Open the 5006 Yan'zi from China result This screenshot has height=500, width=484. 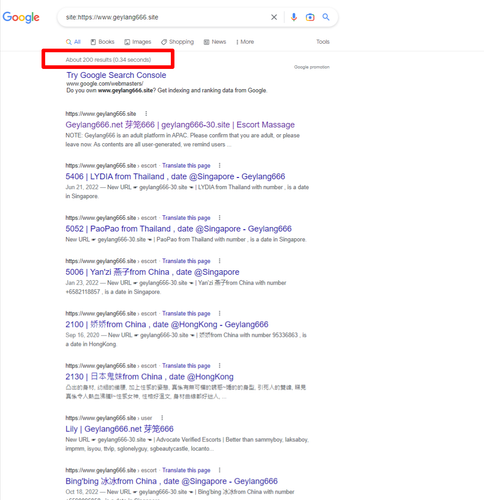pyautogui.click(x=152, y=272)
